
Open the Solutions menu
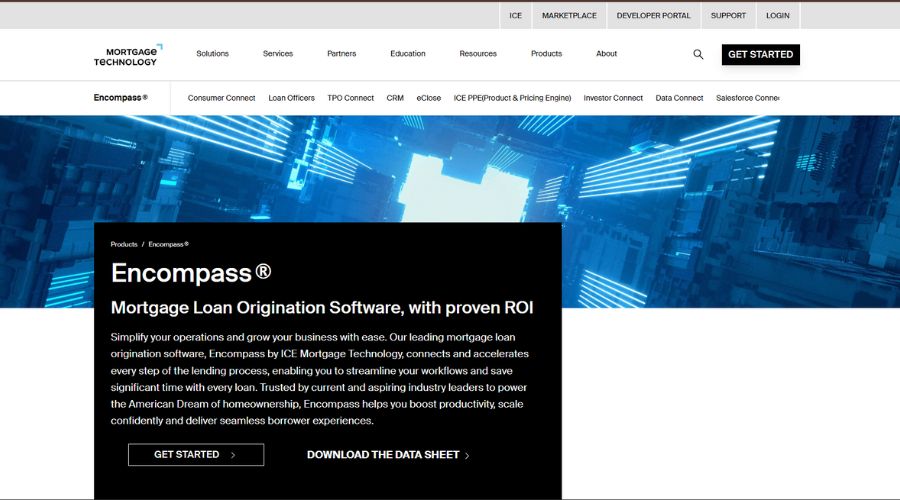click(x=212, y=54)
